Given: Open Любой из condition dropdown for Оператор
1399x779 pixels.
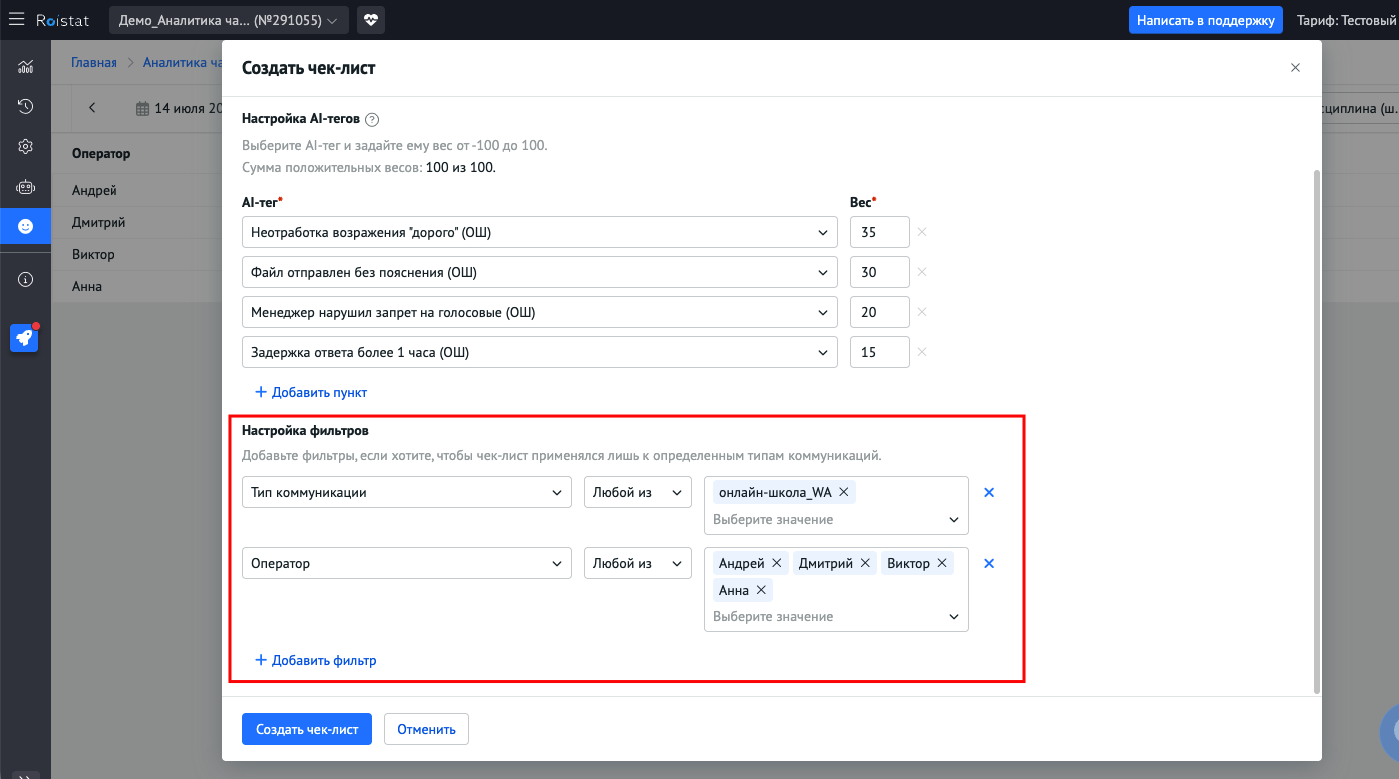Looking at the screenshot, I should point(637,563).
